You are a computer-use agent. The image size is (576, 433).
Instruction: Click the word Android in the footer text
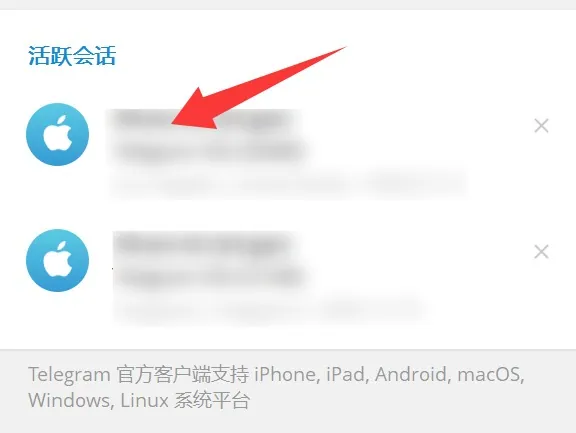413,375
